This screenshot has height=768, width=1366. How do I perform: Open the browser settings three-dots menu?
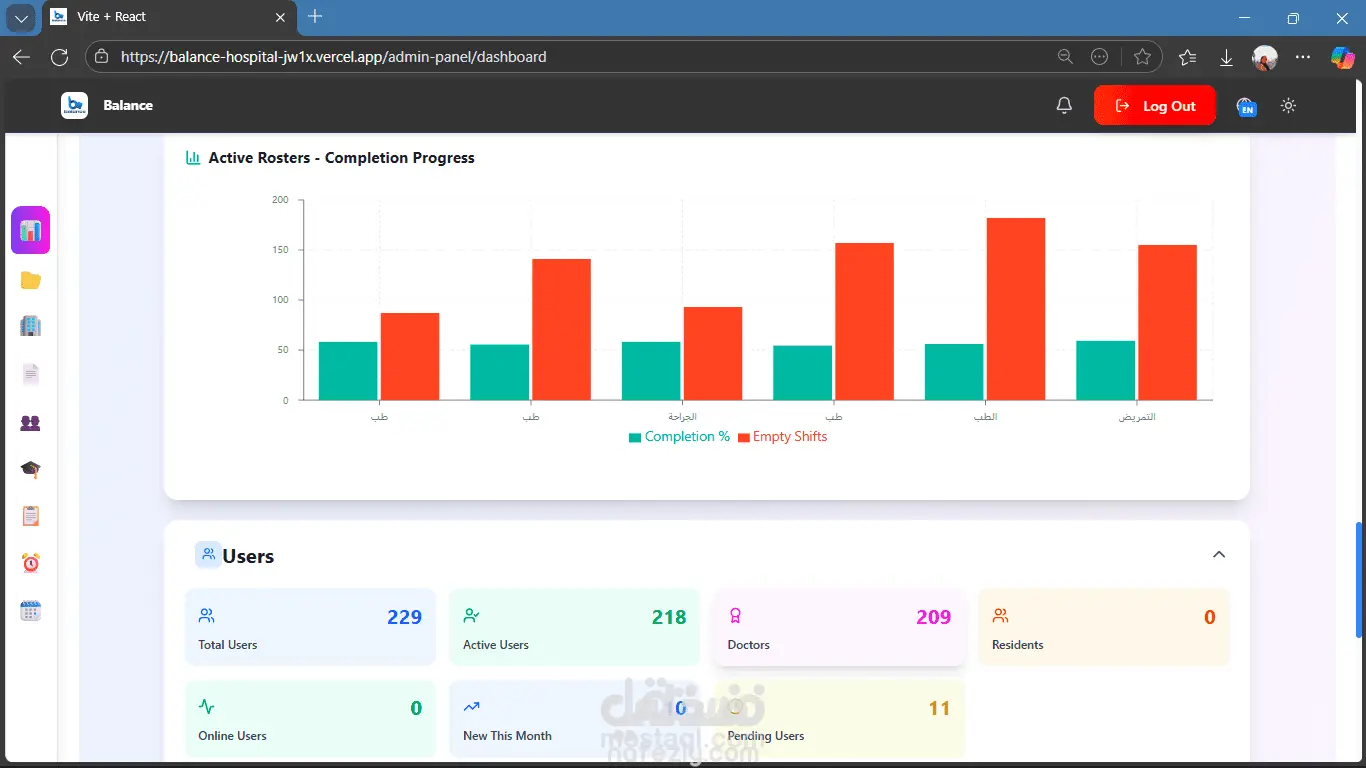click(x=1303, y=57)
